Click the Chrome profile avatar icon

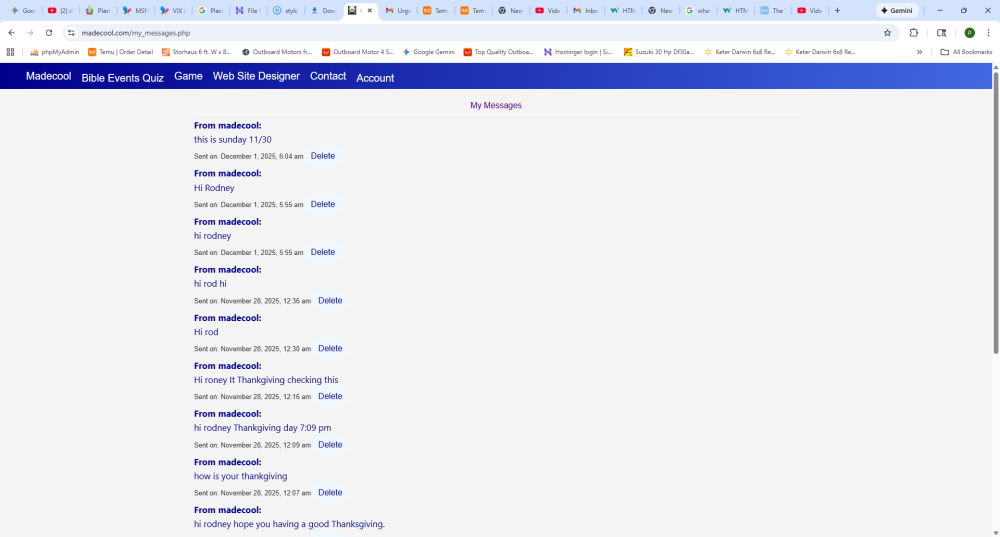(x=969, y=32)
